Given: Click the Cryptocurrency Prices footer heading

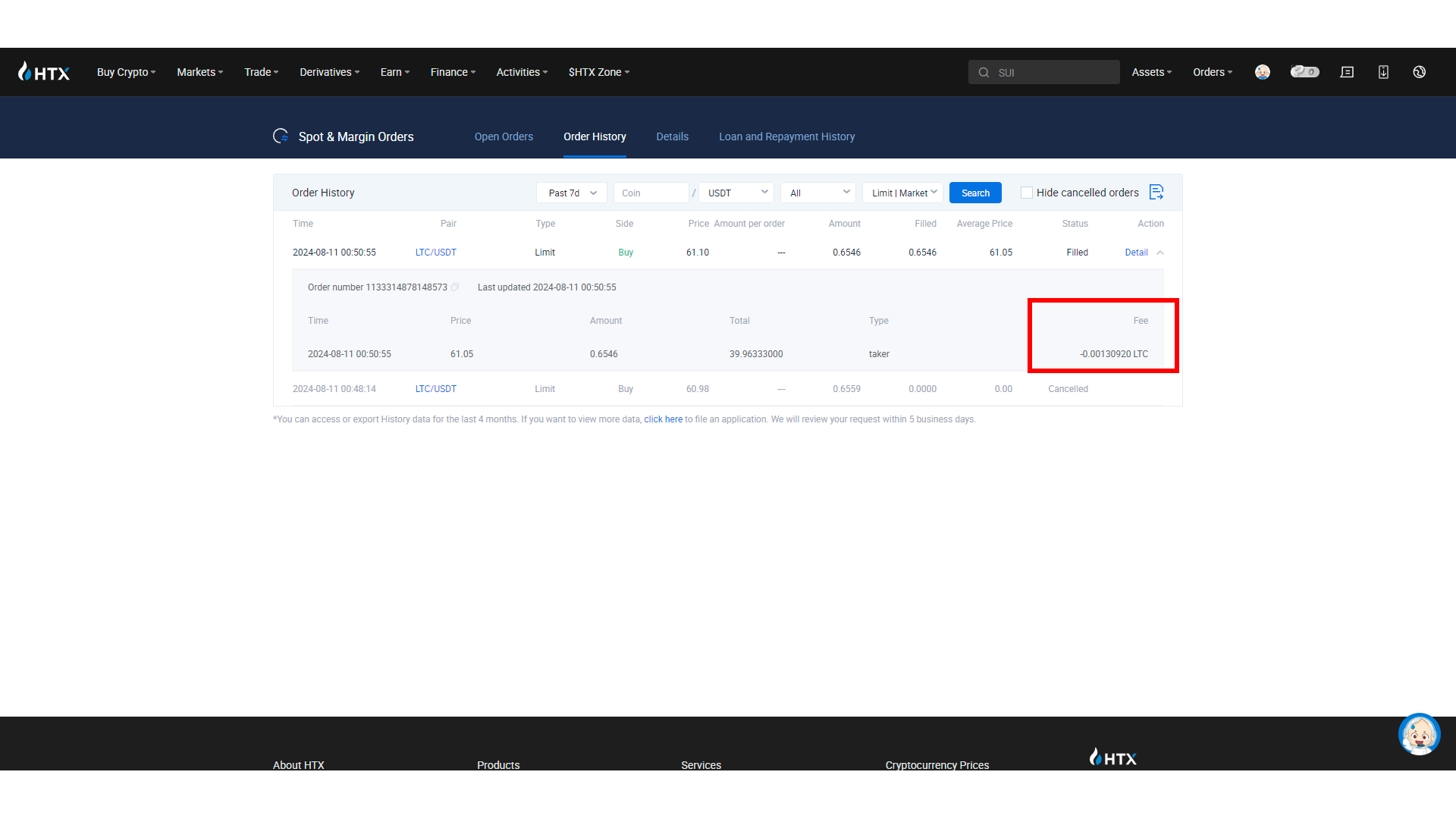Looking at the screenshot, I should click(937, 765).
